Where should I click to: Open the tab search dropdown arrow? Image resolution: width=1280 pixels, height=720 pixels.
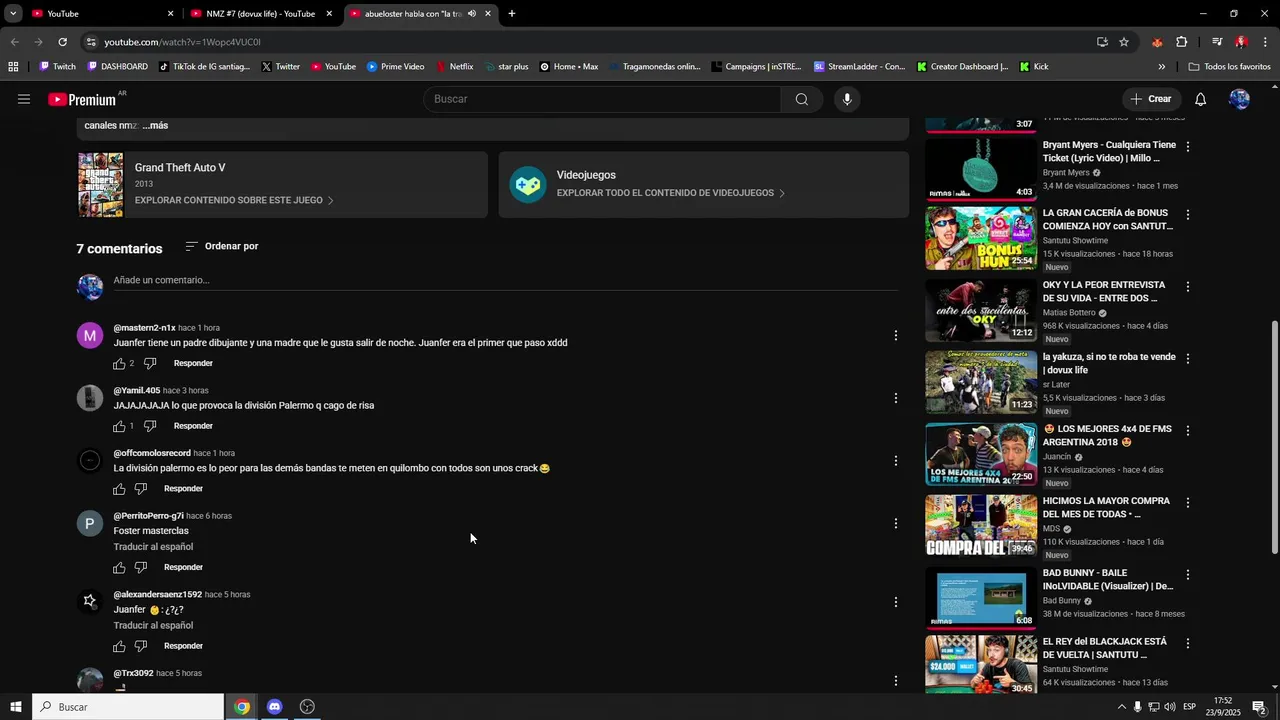tap(13, 14)
